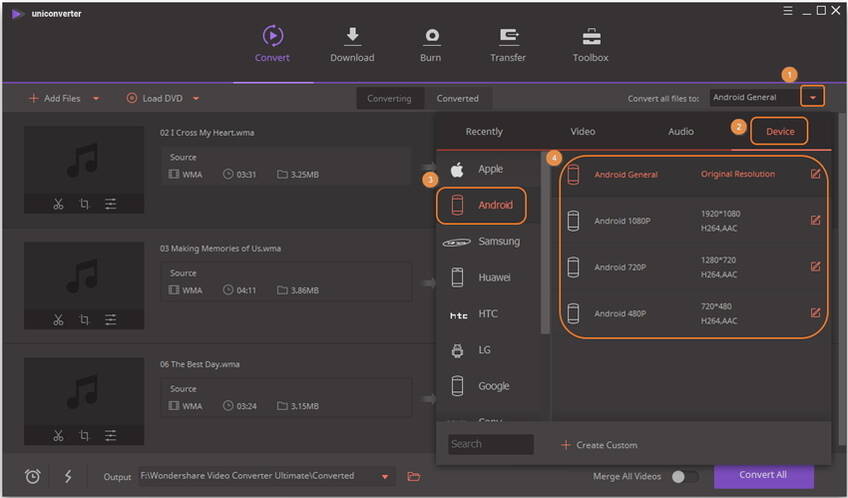Click the uniconverter logo icon
848x498 pixels.
(17, 14)
